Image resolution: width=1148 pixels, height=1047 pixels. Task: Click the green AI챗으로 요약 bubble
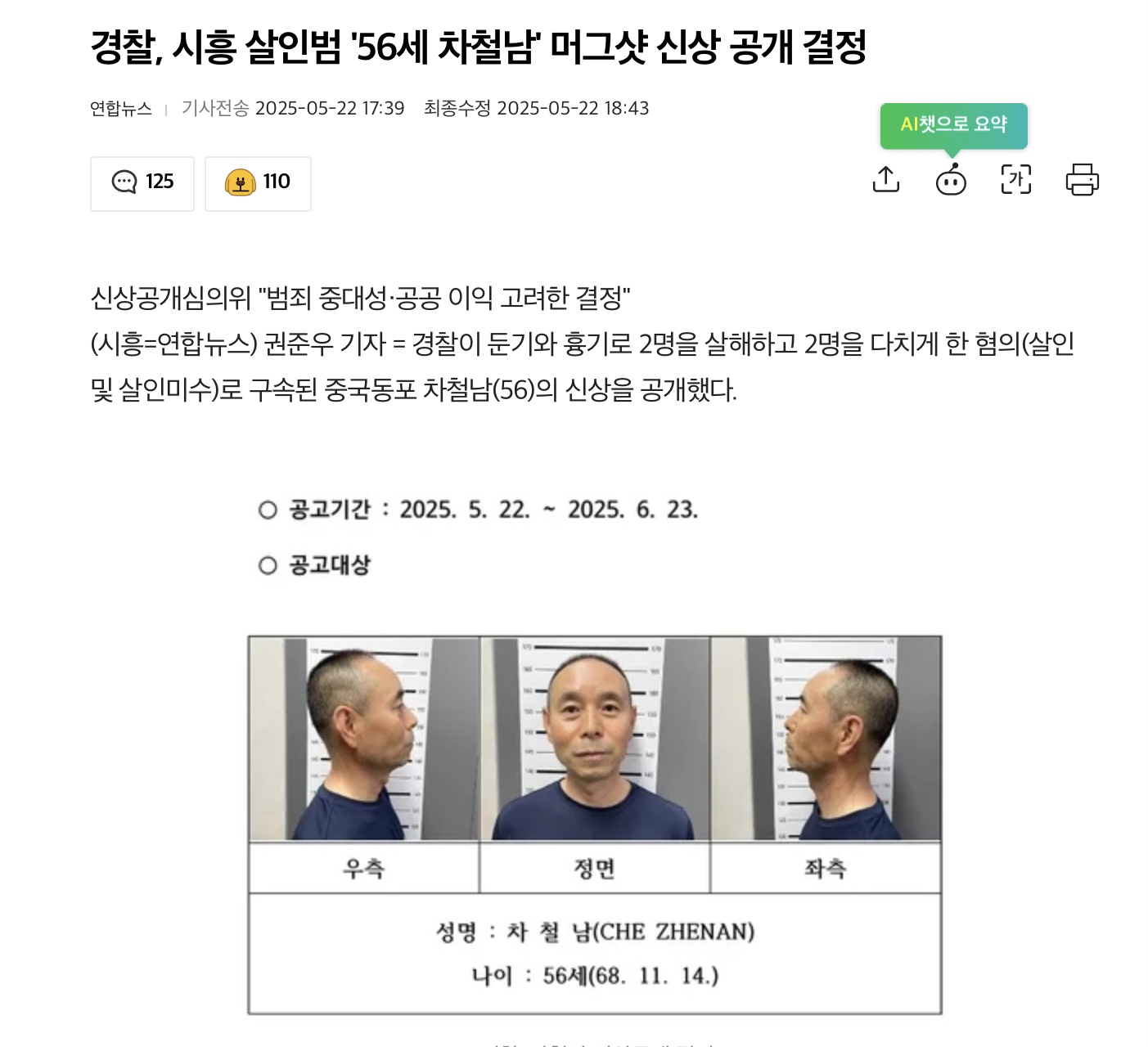point(953,125)
